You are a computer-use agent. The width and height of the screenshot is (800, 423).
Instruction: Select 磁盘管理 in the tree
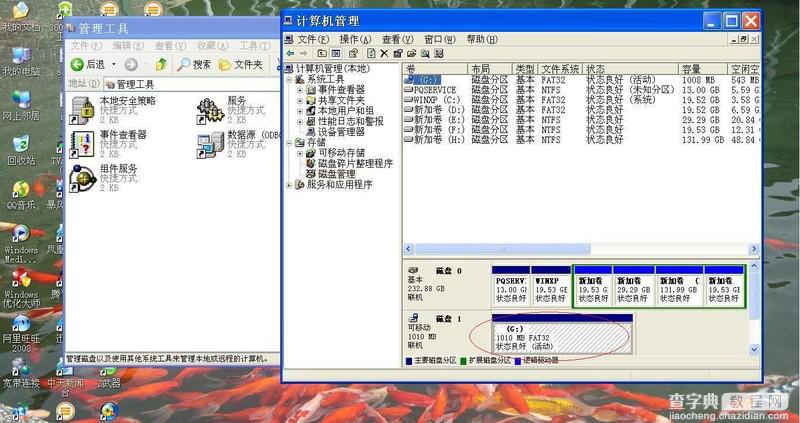(331, 174)
